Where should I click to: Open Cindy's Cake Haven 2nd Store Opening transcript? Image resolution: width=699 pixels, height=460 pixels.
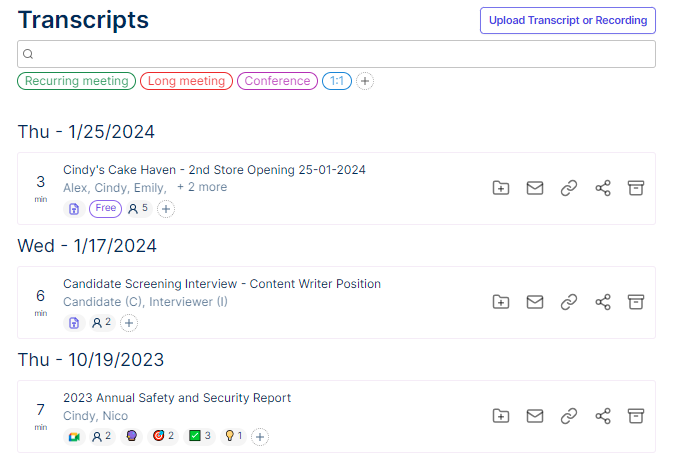pos(214,170)
